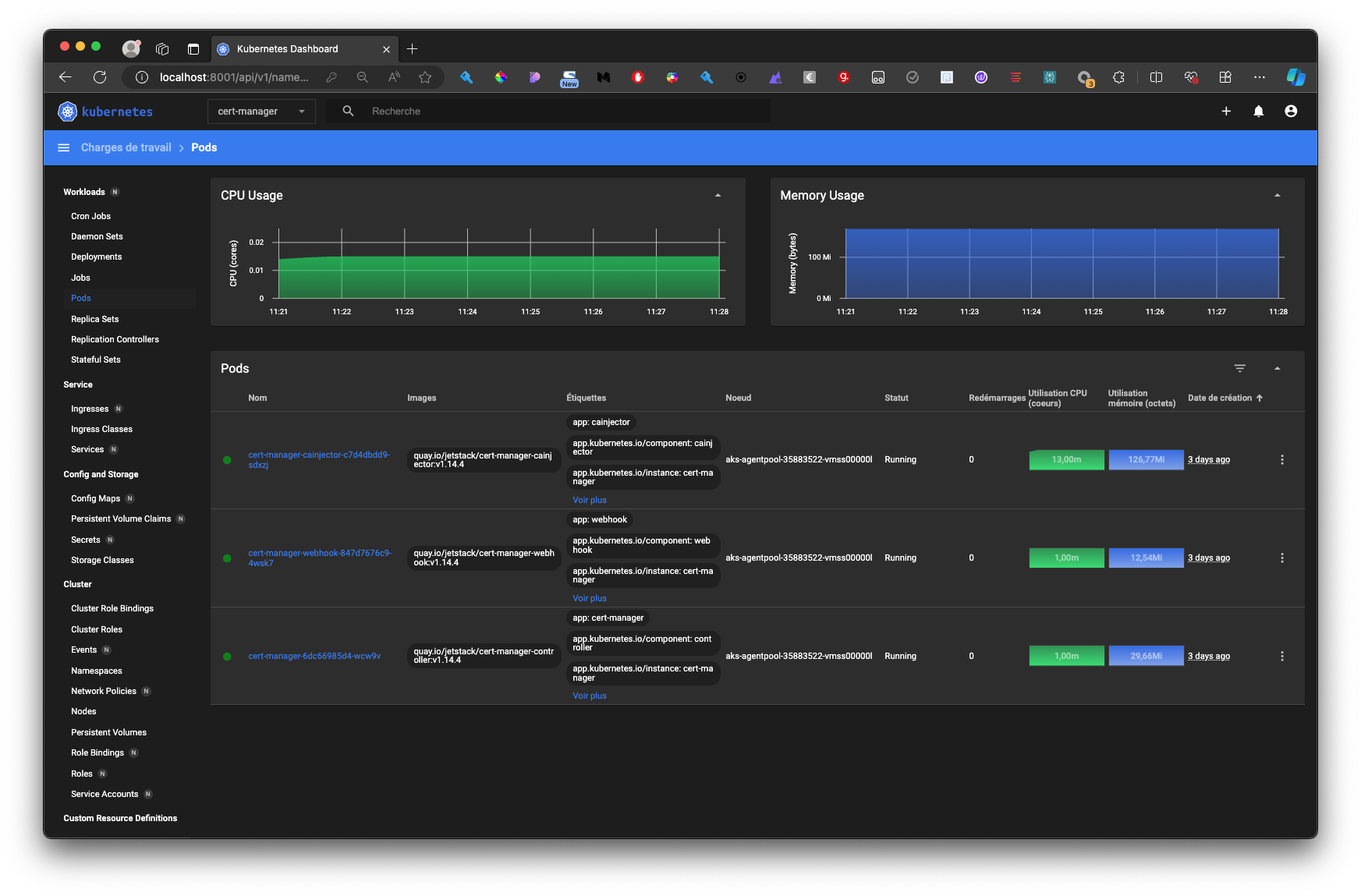The height and width of the screenshot is (896, 1361).
Task: Toggle the hamburger navigation menu
Action: pyautogui.click(x=64, y=148)
